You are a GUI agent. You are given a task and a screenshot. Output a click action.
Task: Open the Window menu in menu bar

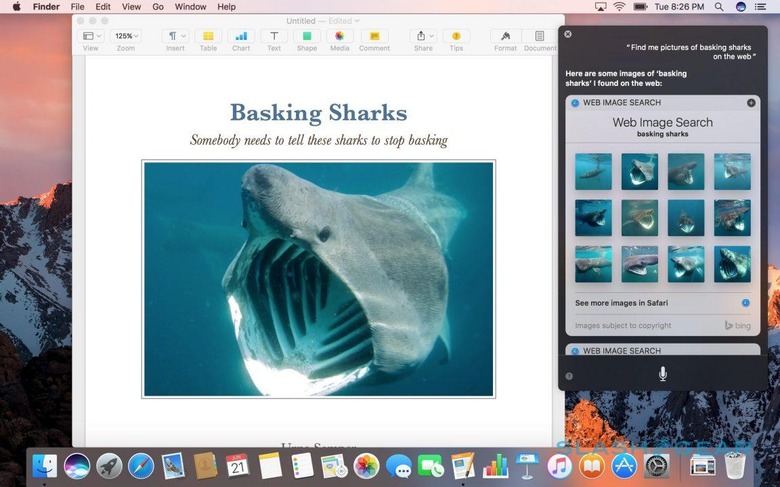coord(190,7)
